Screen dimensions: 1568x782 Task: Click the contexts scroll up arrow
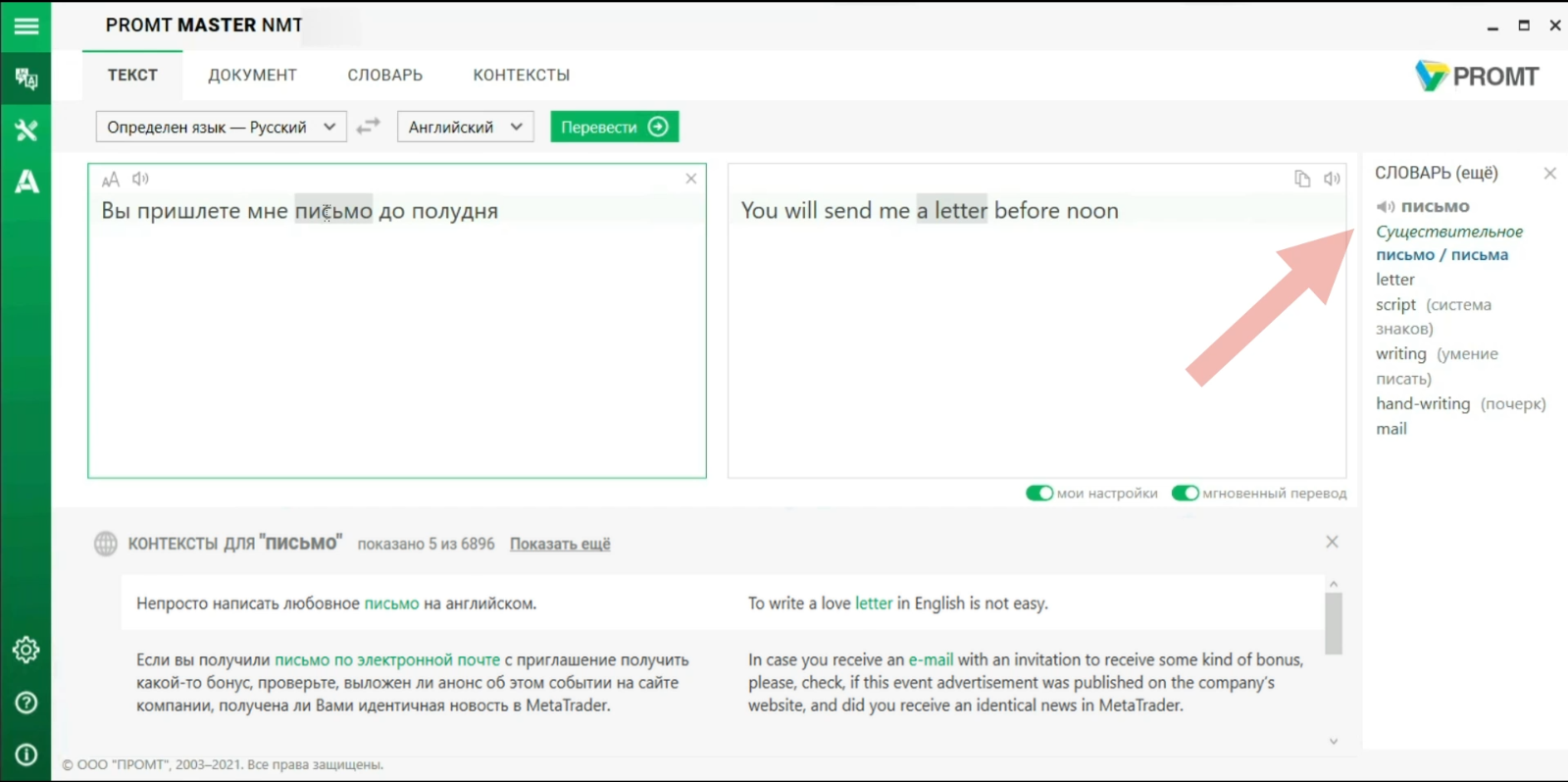[x=1334, y=584]
